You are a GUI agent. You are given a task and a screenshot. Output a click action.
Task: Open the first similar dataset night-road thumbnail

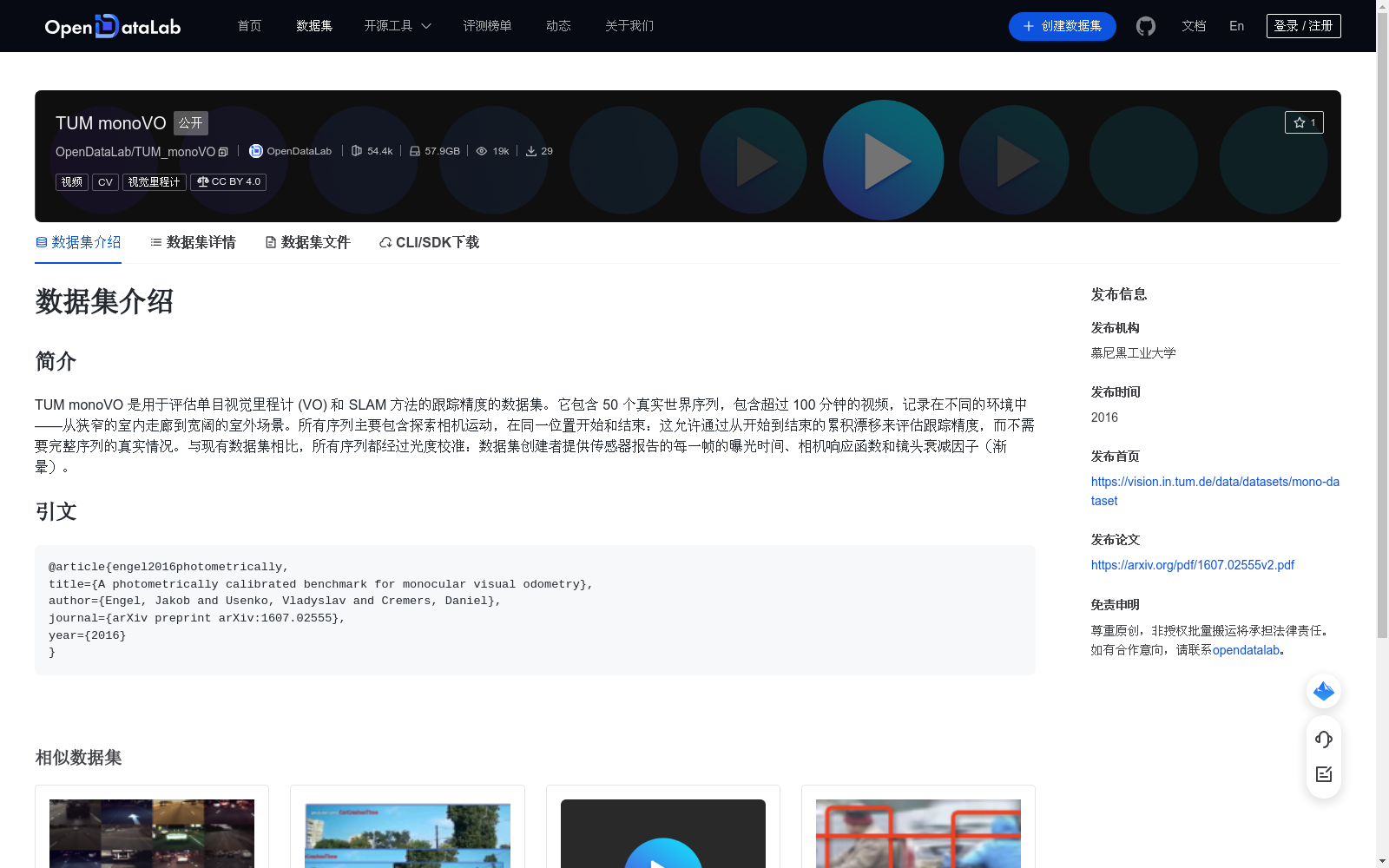[x=152, y=833]
